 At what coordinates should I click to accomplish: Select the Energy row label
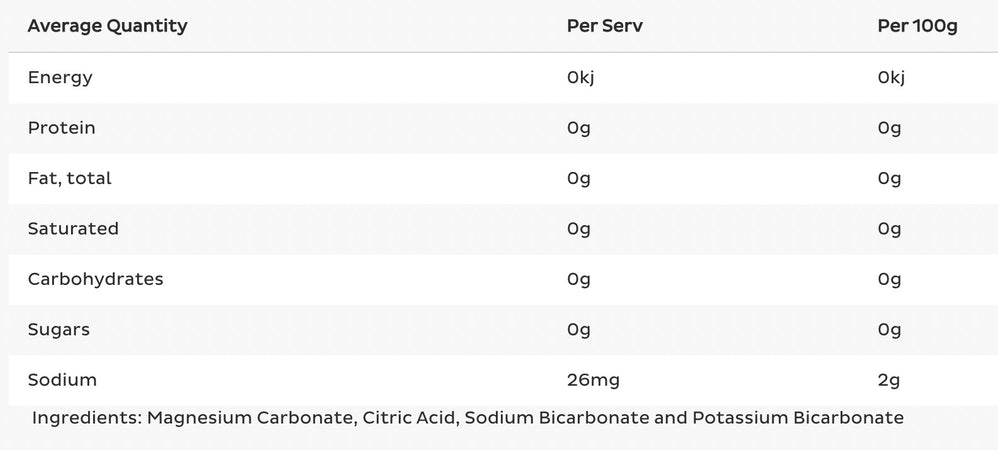(60, 78)
